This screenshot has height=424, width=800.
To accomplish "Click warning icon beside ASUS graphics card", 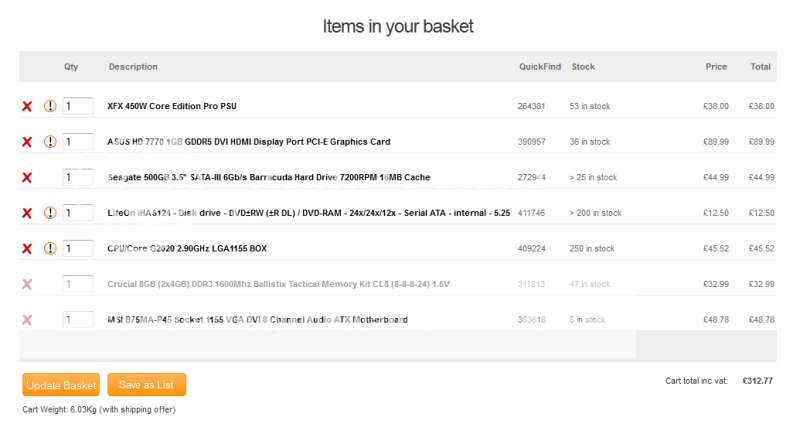I will pos(50,142).
